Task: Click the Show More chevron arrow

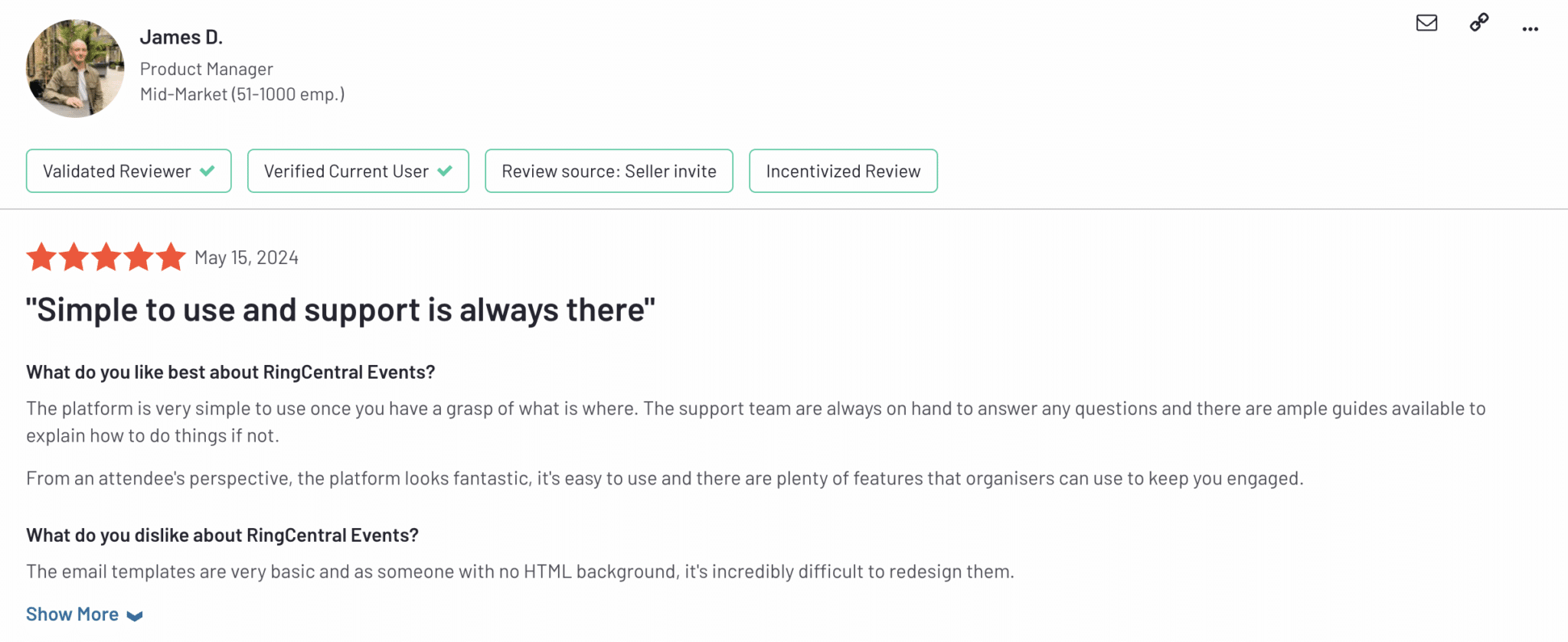Action: pos(135,616)
